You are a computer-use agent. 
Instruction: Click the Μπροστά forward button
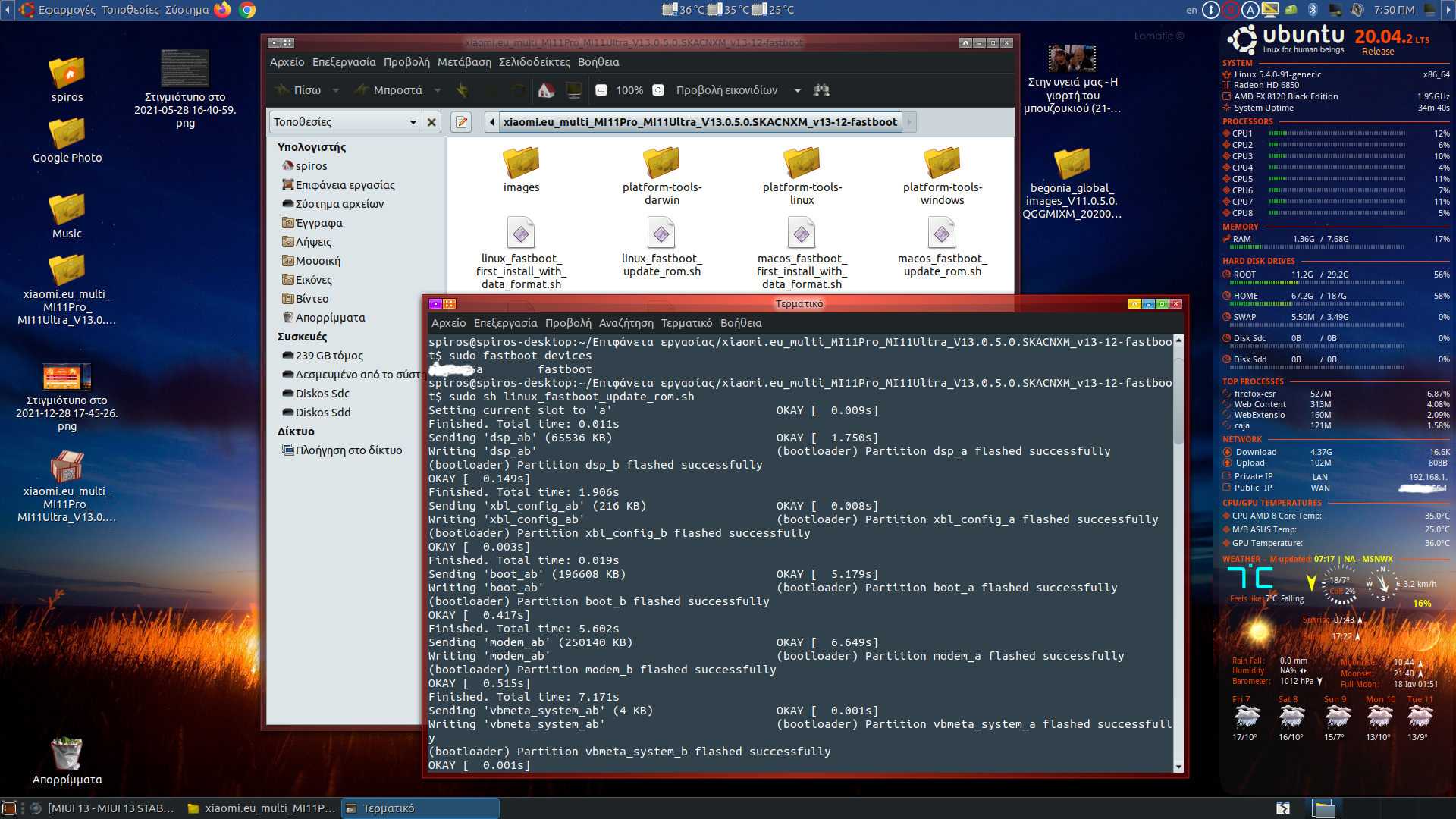(x=389, y=90)
